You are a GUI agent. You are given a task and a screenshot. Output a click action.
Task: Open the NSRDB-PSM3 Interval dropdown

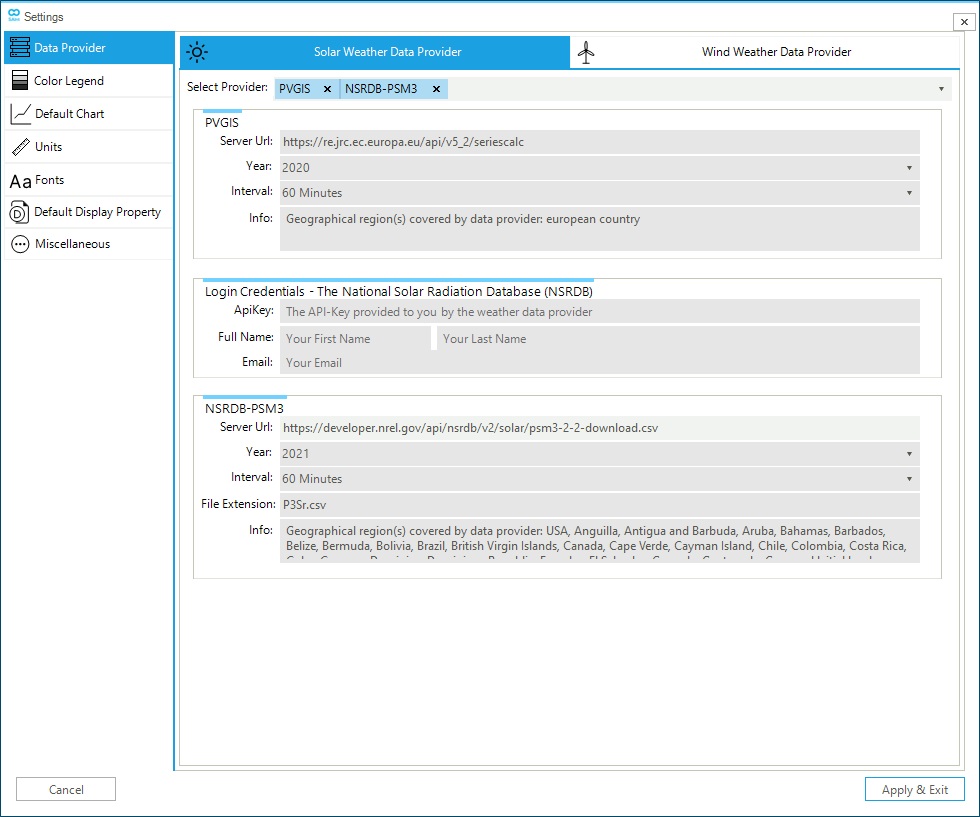coord(909,479)
